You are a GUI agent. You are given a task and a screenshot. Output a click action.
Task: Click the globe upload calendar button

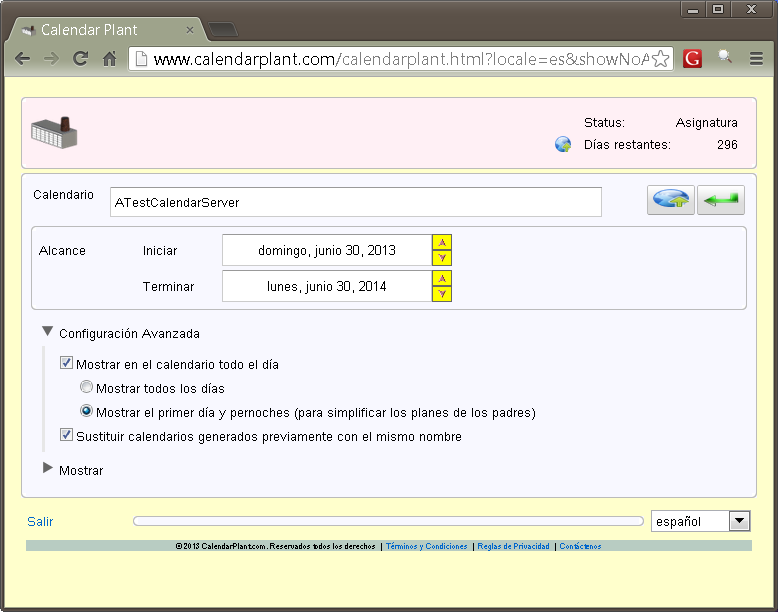[670, 200]
